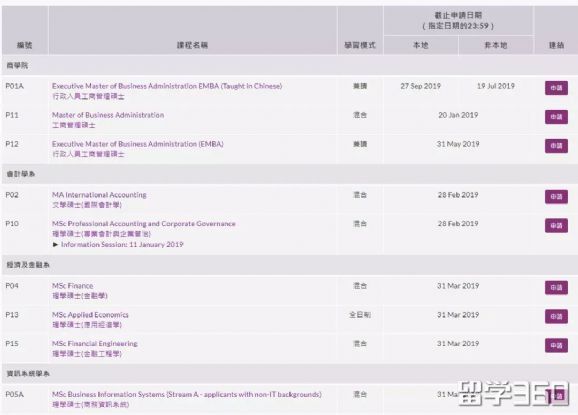The image size is (578, 415).
Task: Open Master of Business Administration link
Action: pyautogui.click(x=108, y=115)
